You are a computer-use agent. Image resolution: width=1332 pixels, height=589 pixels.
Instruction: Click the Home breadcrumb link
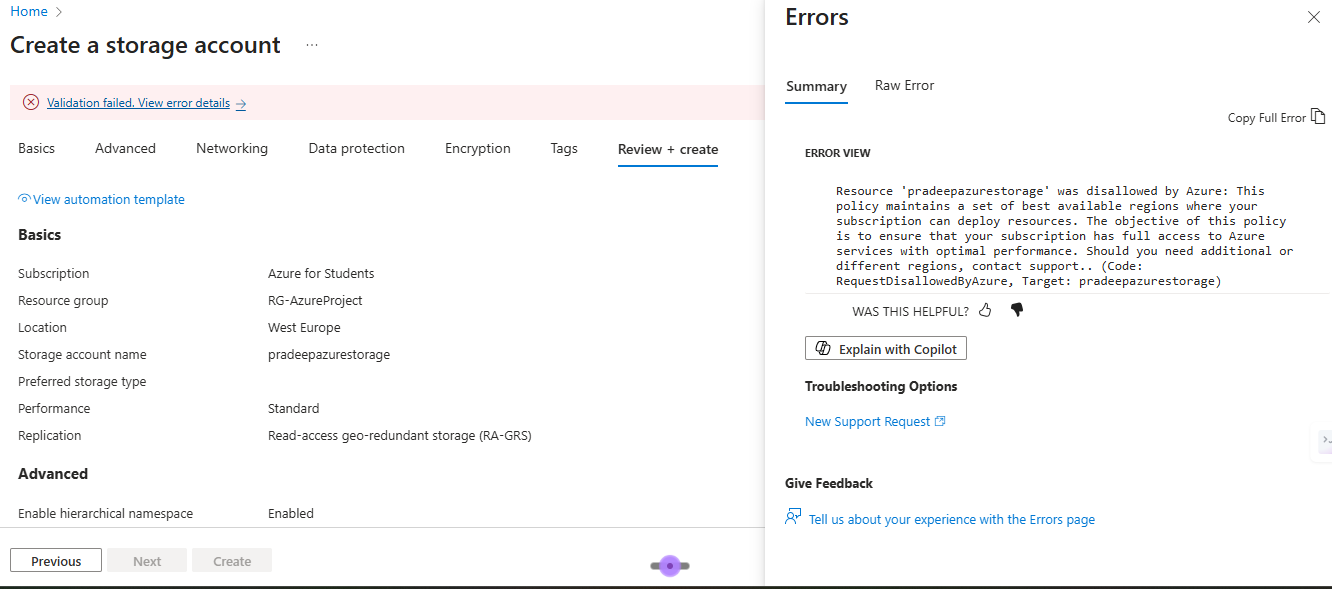(29, 11)
